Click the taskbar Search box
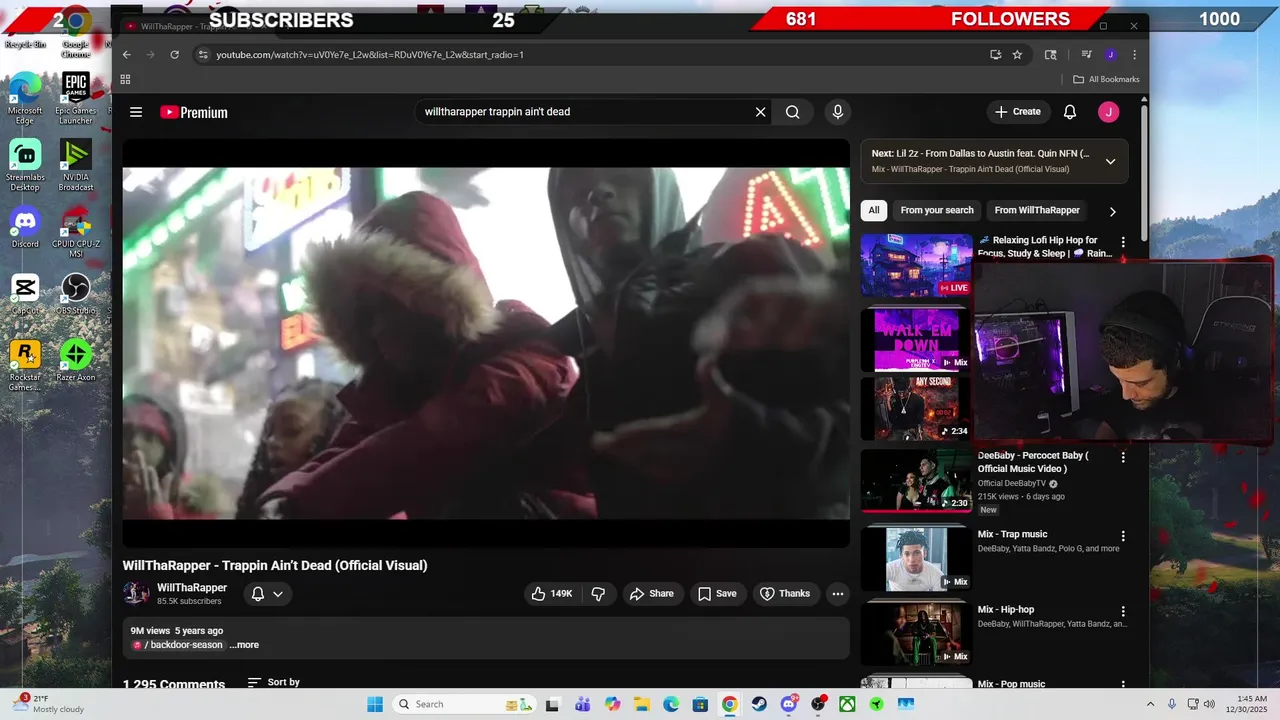The height and width of the screenshot is (720, 1280). [x=466, y=704]
